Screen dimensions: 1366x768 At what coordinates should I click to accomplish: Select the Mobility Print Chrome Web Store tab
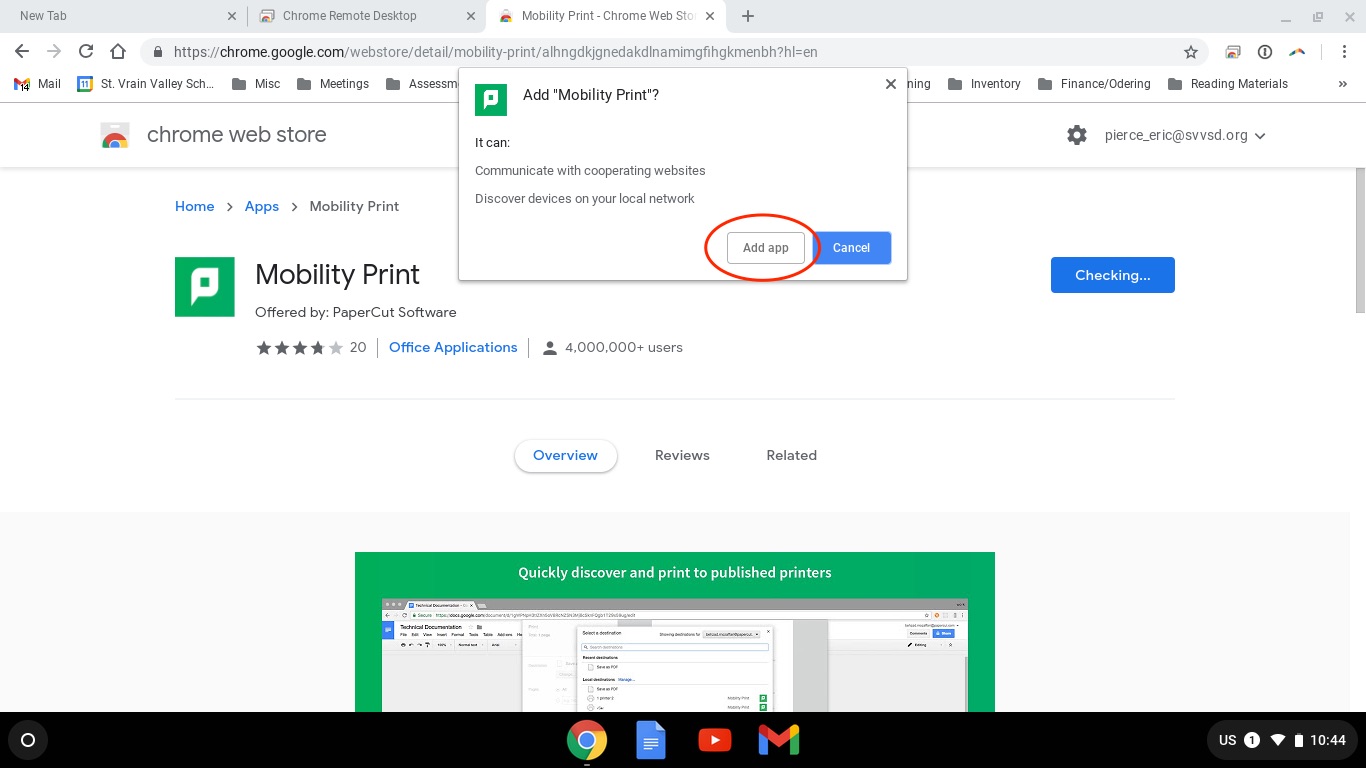607,16
